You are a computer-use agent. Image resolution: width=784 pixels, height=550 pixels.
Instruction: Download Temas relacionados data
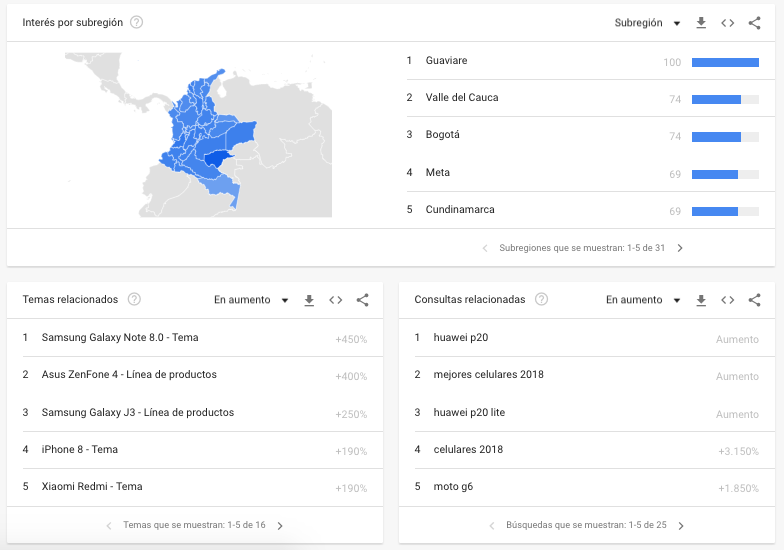pos(309,300)
